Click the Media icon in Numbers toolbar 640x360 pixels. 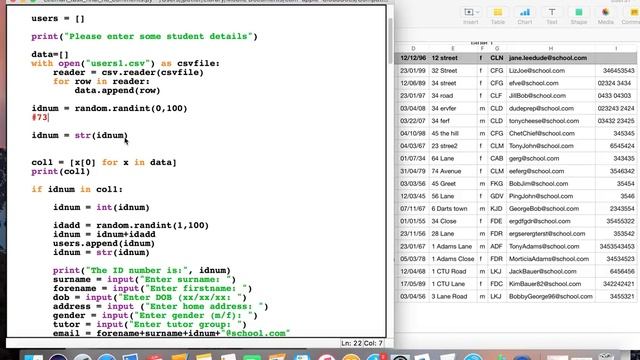coord(606,16)
